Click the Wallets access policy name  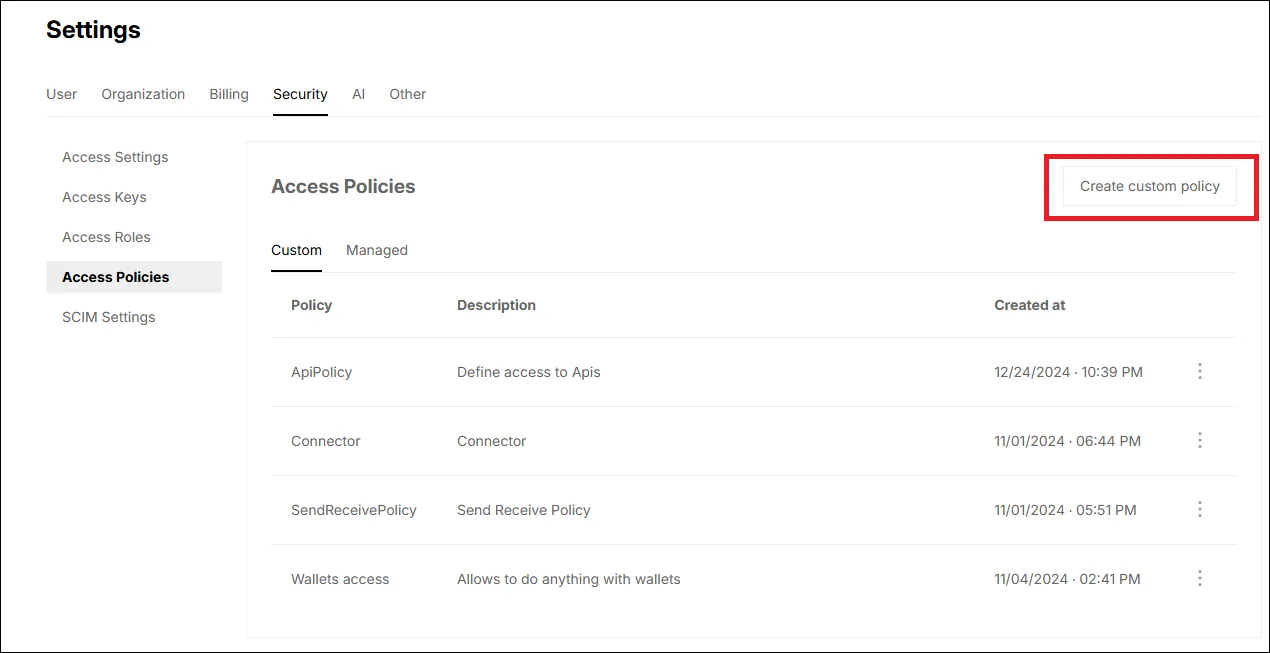coord(340,579)
